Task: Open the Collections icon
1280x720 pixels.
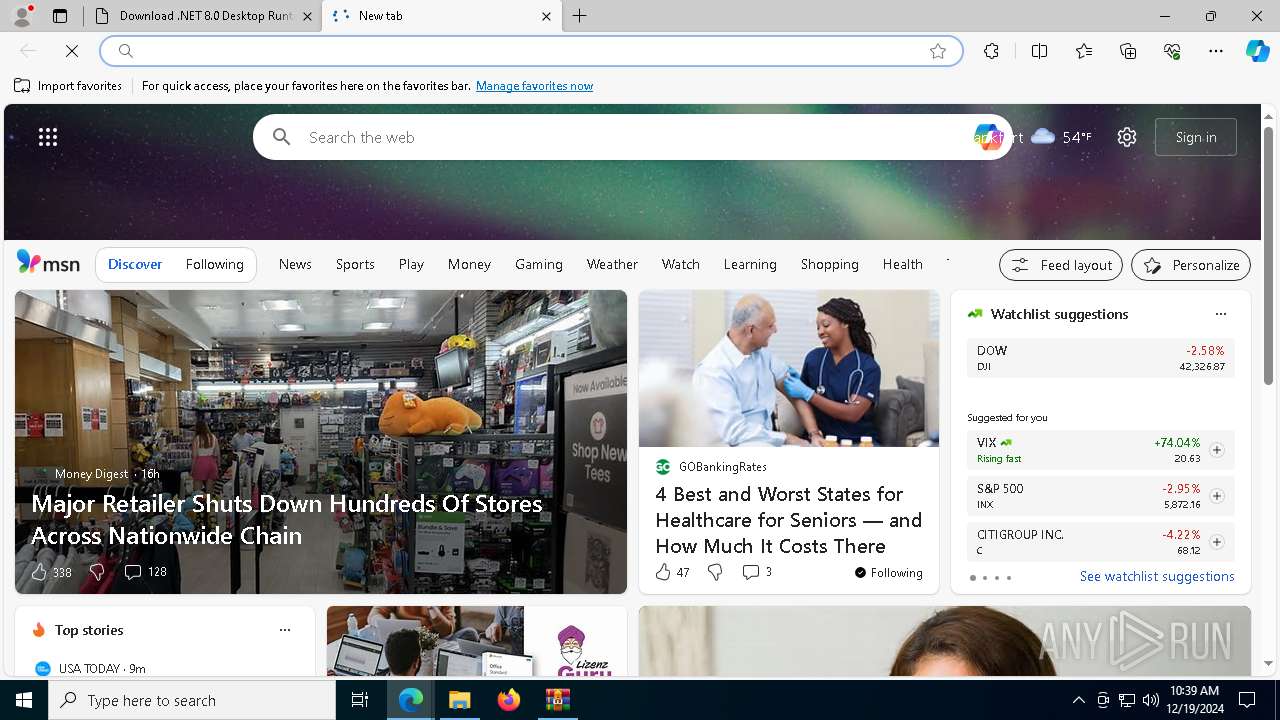Action: click(1128, 51)
